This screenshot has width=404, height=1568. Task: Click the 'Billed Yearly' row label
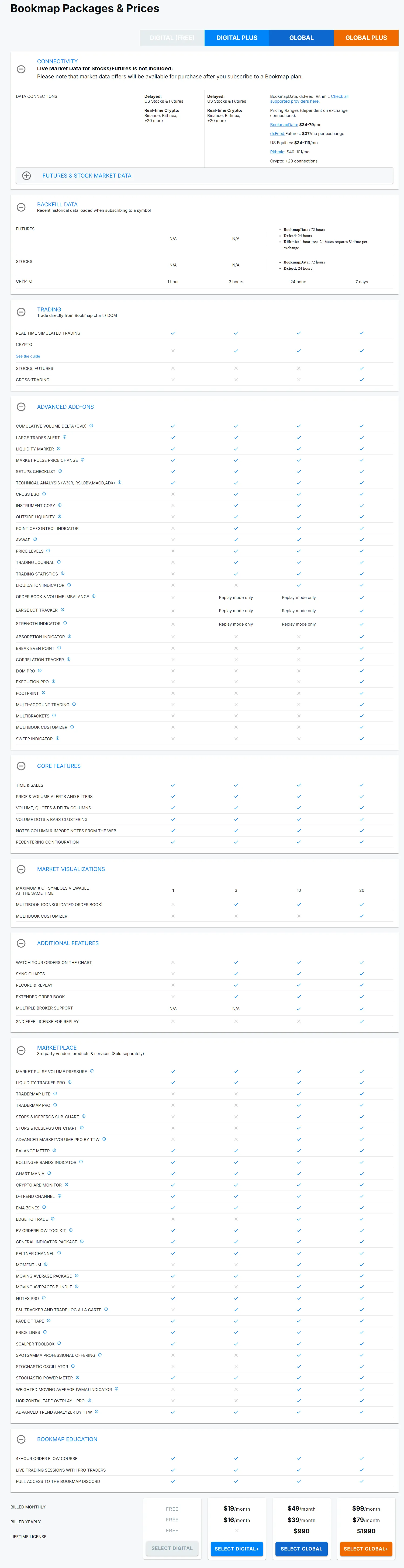[26, 1522]
